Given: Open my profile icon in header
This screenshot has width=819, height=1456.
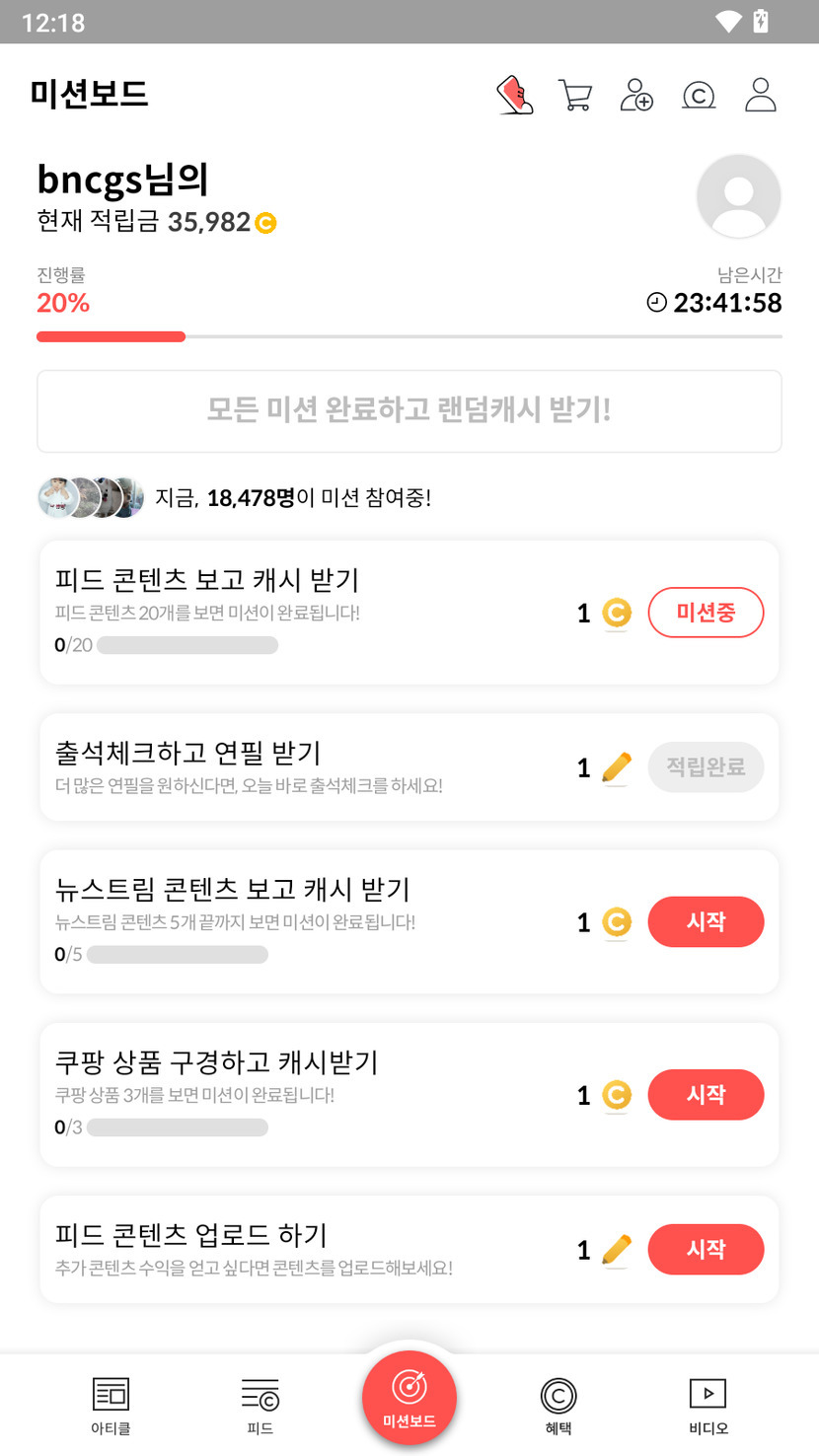Looking at the screenshot, I should pyautogui.click(x=761, y=95).
